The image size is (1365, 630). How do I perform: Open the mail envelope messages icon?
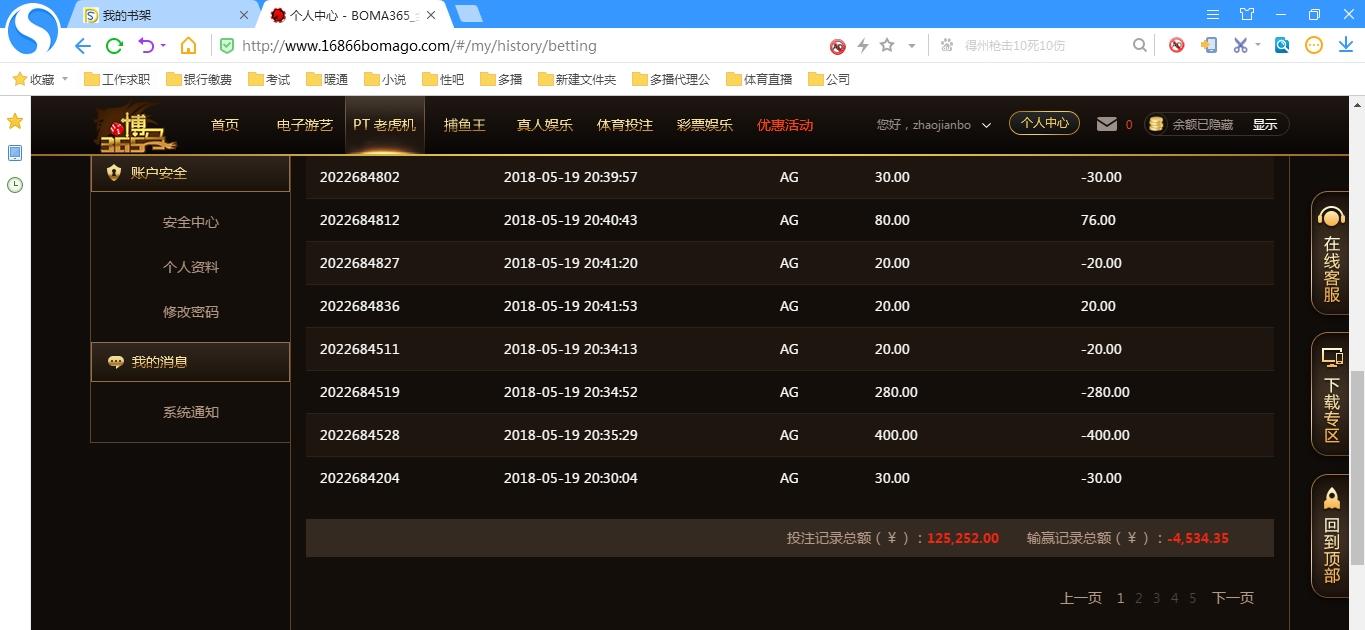coord(1106,124)
